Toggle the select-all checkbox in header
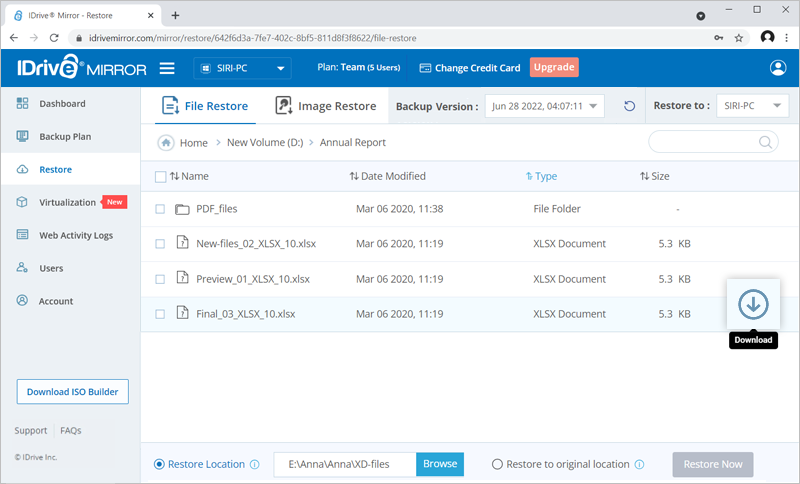This screenshot has height=484, width=800. [x=160, y=177]
